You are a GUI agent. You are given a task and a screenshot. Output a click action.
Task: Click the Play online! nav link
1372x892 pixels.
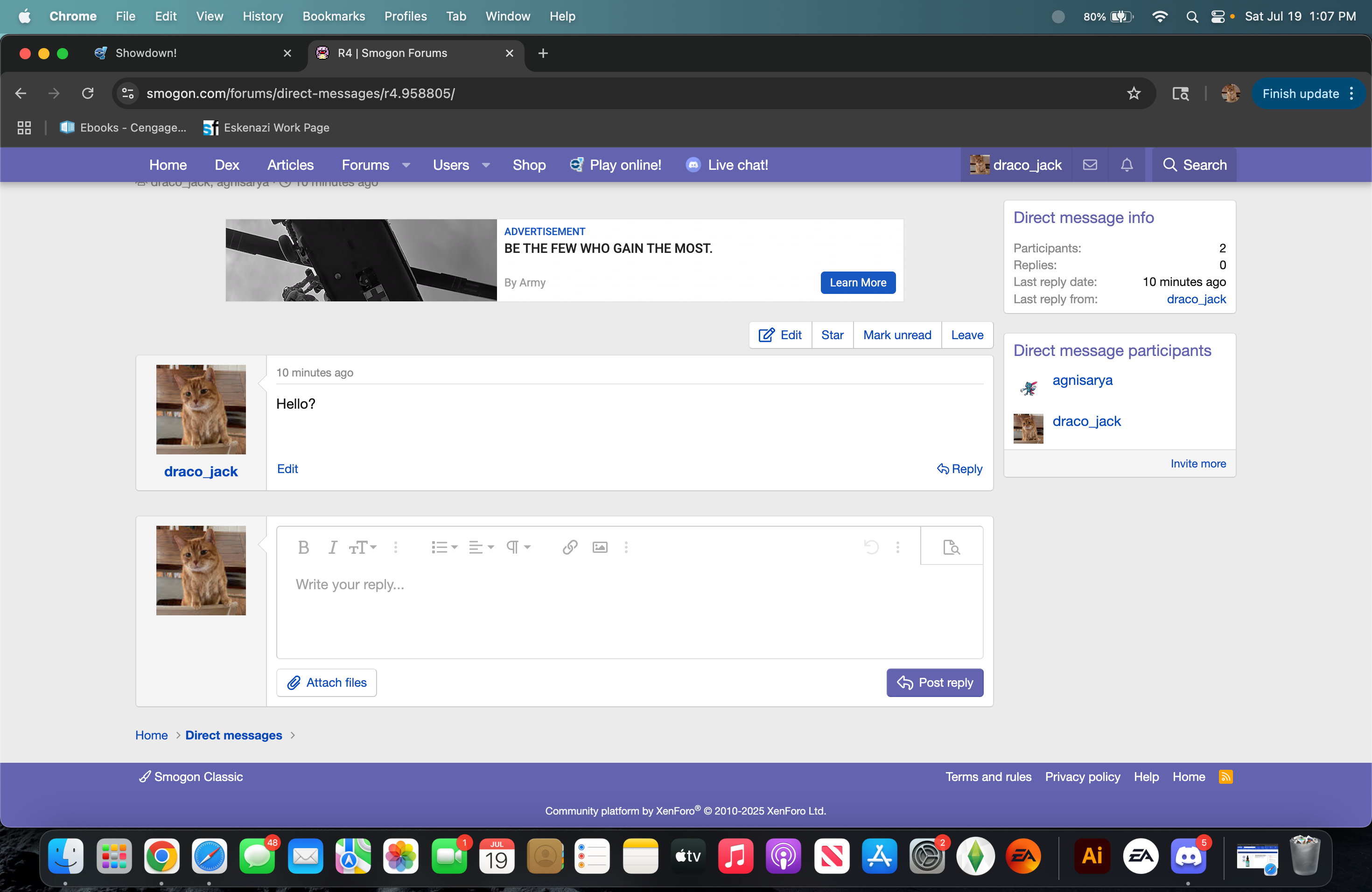click(615, 165)
